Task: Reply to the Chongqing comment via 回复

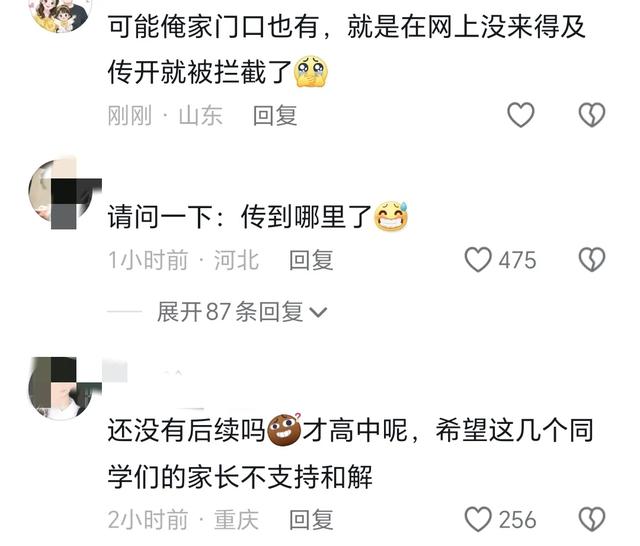Action: pos(311,519)
